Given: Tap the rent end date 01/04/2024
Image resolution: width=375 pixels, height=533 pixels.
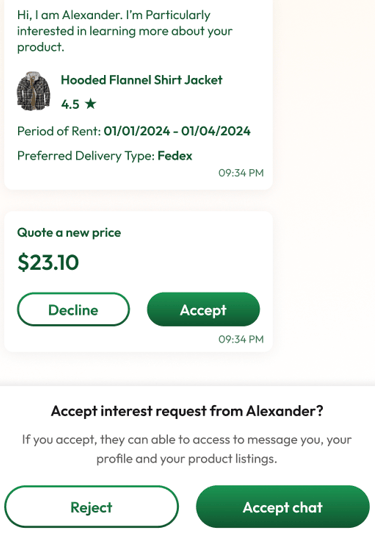Looking at the screenshot, I should [216, 131].
